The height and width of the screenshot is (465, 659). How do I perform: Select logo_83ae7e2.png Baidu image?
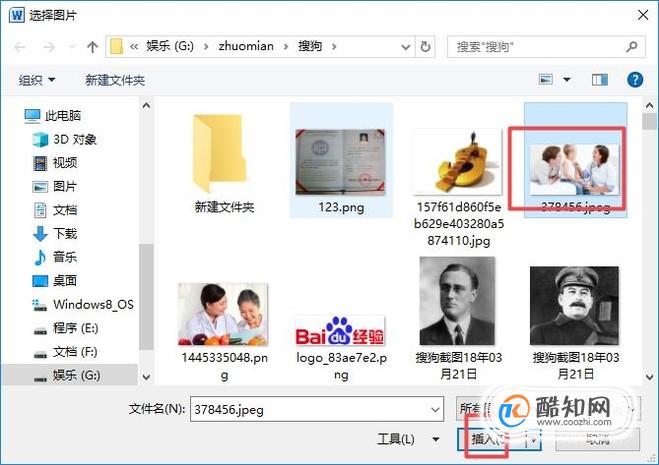[340, 331]
